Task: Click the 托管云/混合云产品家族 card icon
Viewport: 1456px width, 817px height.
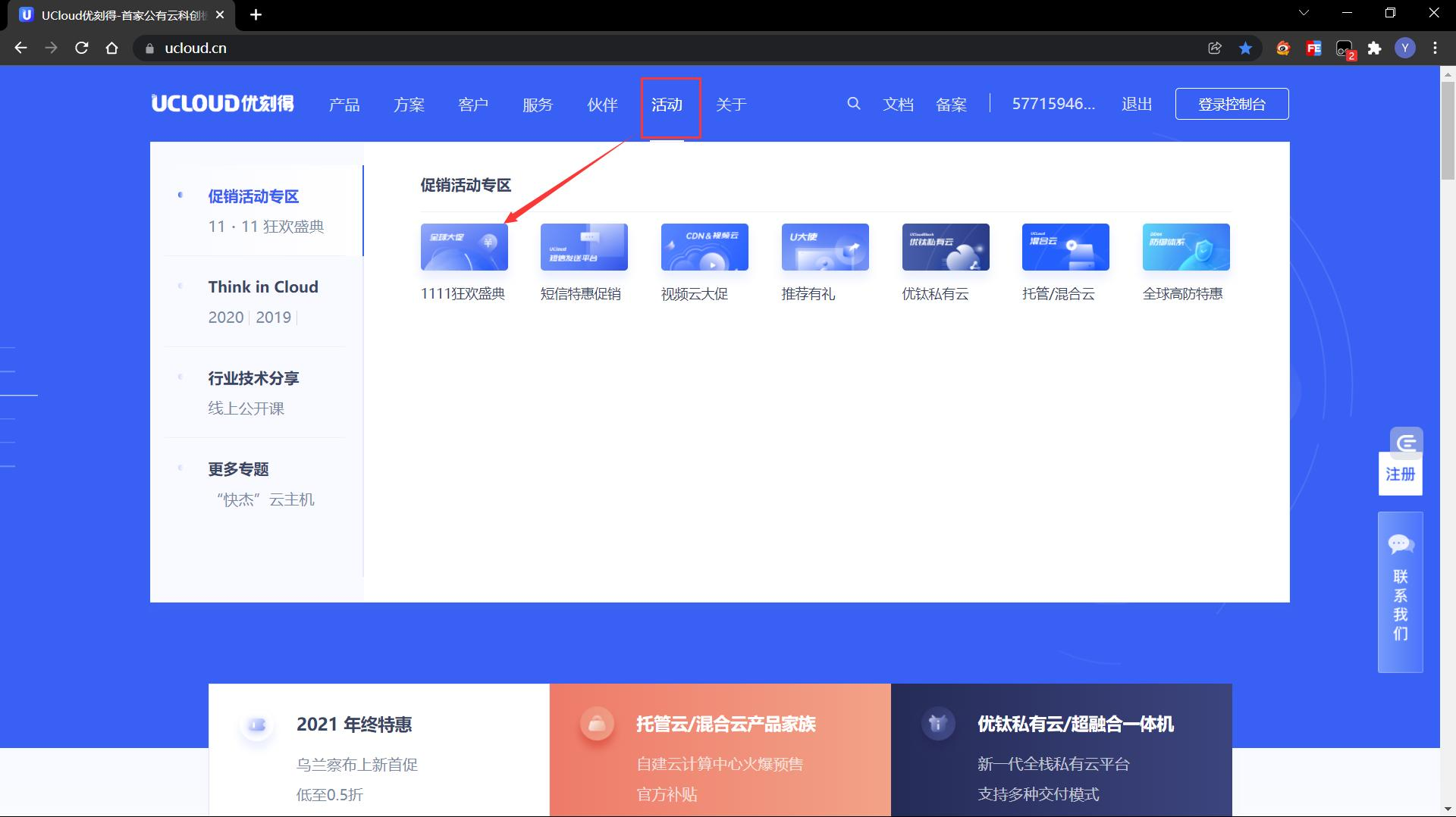Action: click(597, 724)
